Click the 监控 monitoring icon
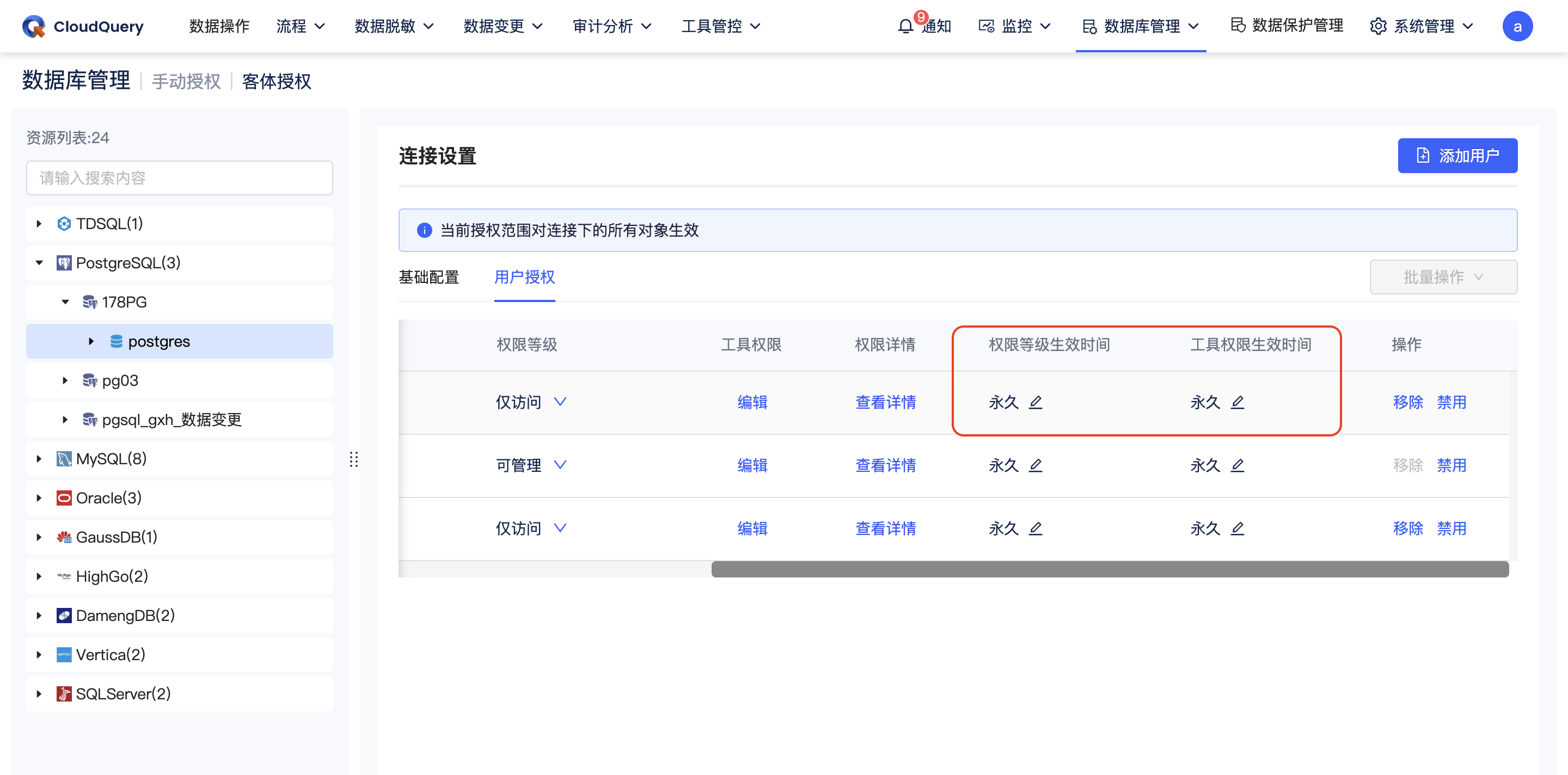The height and width of the screenshot is (775, 1568). pyautogui.click(x=987, y=26)
